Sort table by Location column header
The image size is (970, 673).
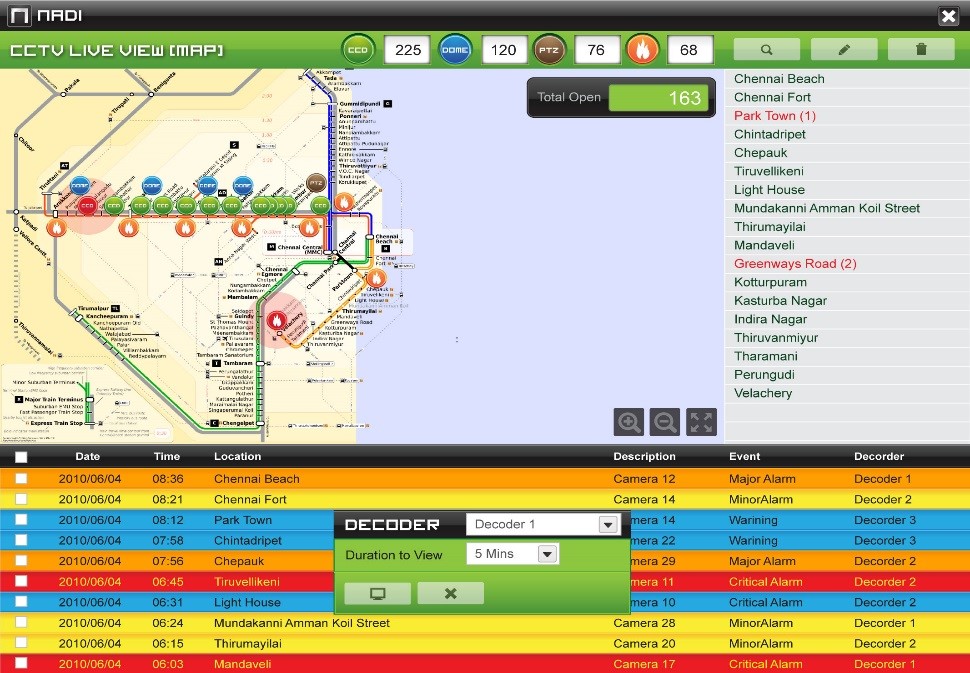(238, 457)
